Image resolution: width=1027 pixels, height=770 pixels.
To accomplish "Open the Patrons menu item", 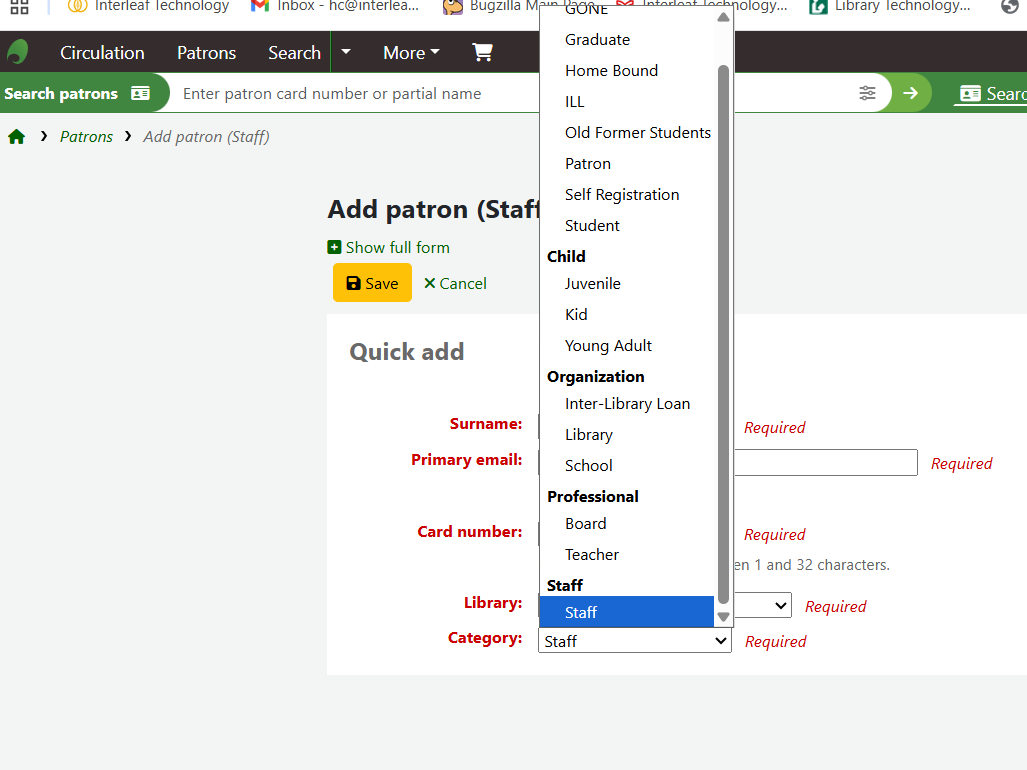I will [x=206, y=52].
